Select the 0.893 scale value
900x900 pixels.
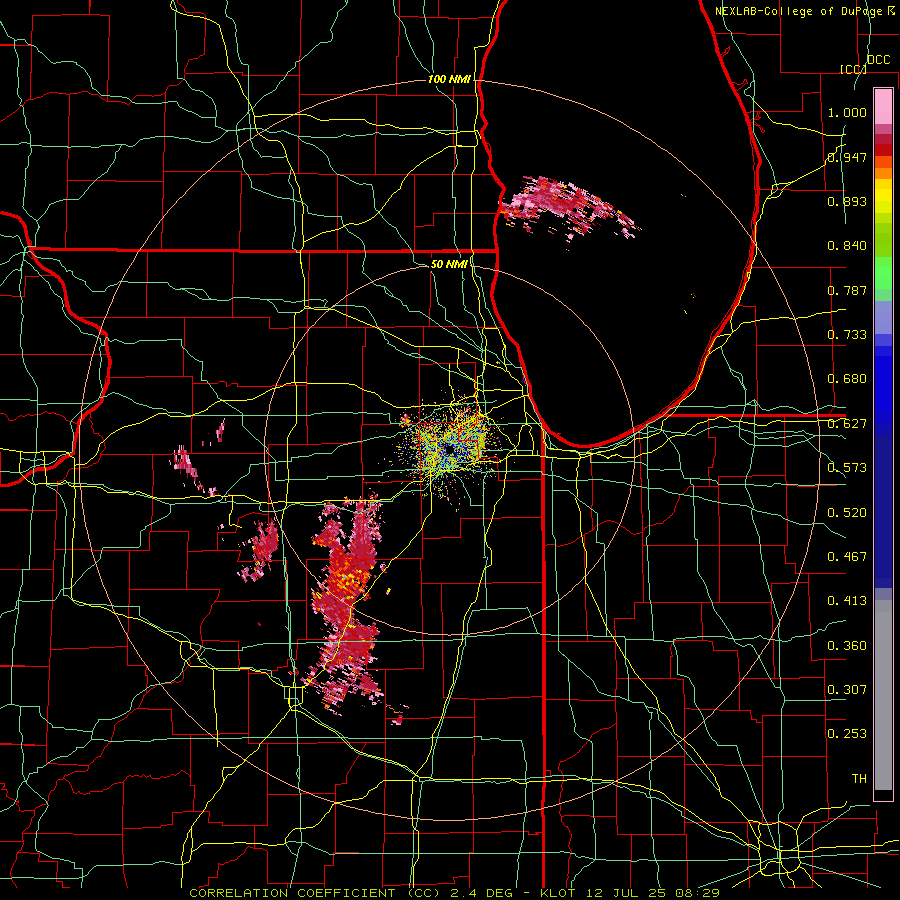(x=847, y=201)
